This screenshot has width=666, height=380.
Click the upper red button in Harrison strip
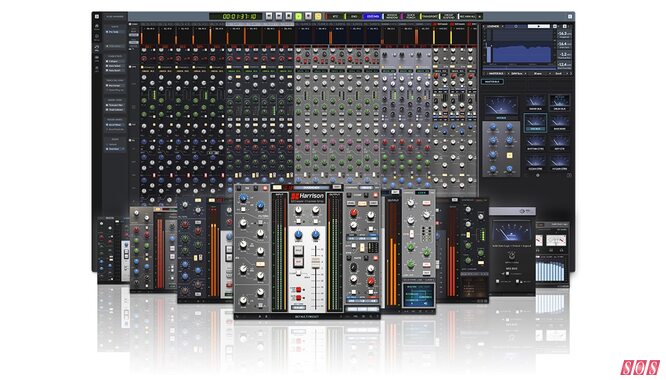[299, 290]
